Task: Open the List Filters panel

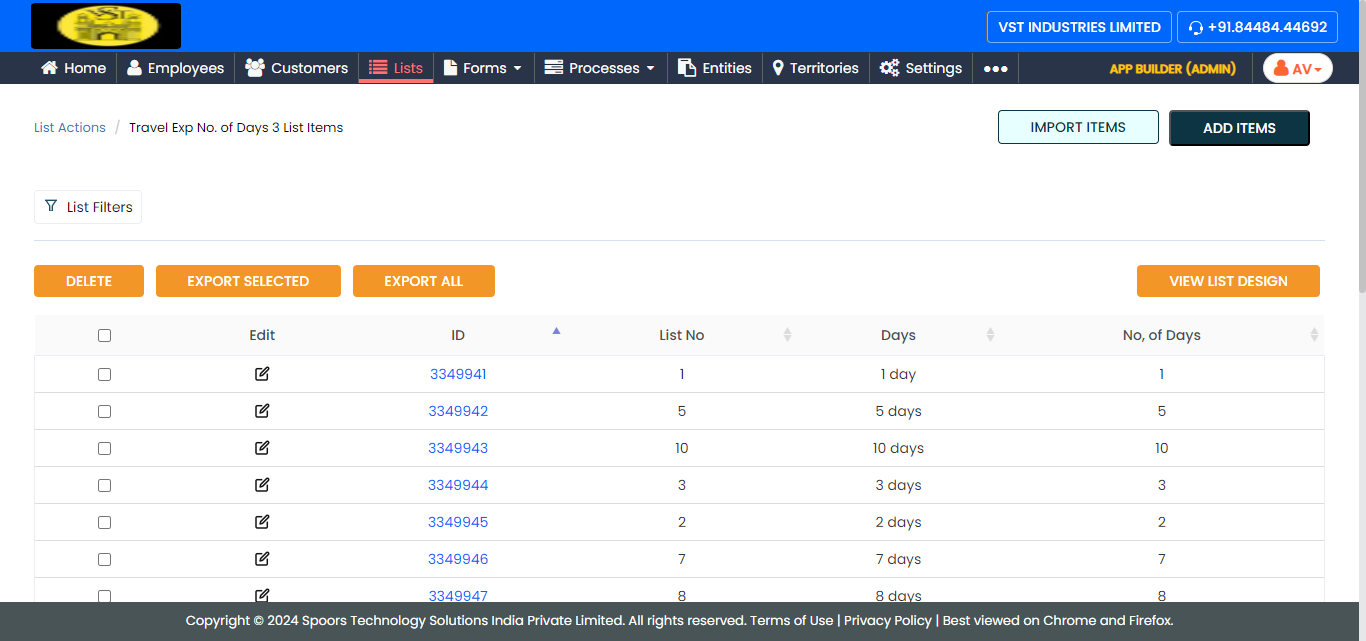Action: point(88,207)
